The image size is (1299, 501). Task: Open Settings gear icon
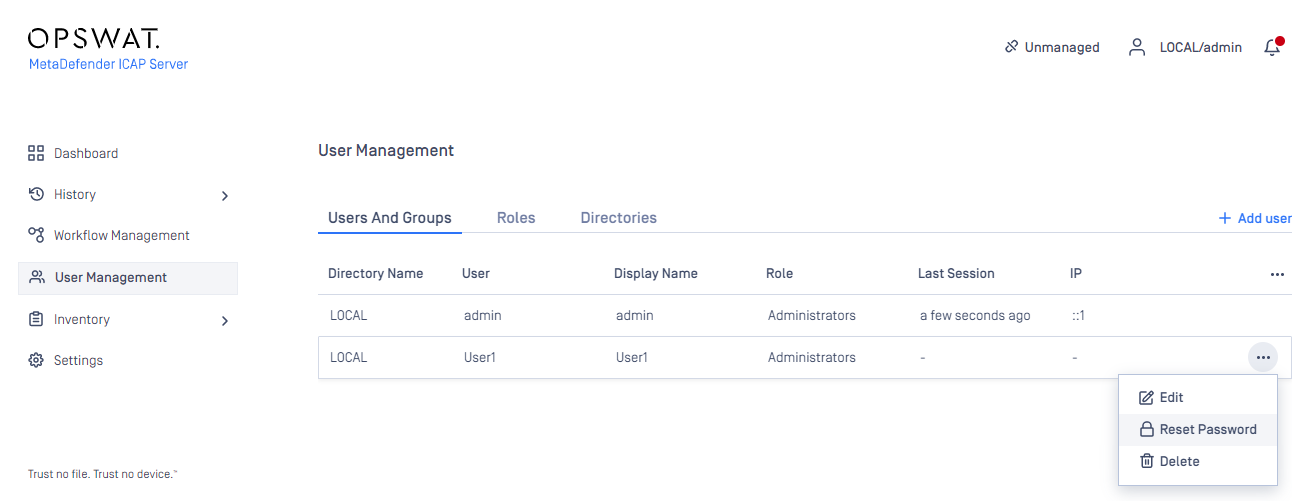coord(36,360)
